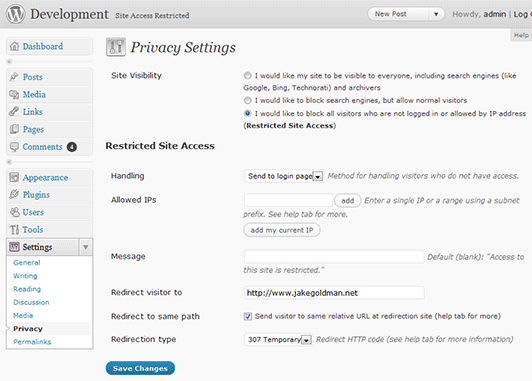Click the Media icon in sidebar

(14, 94)
